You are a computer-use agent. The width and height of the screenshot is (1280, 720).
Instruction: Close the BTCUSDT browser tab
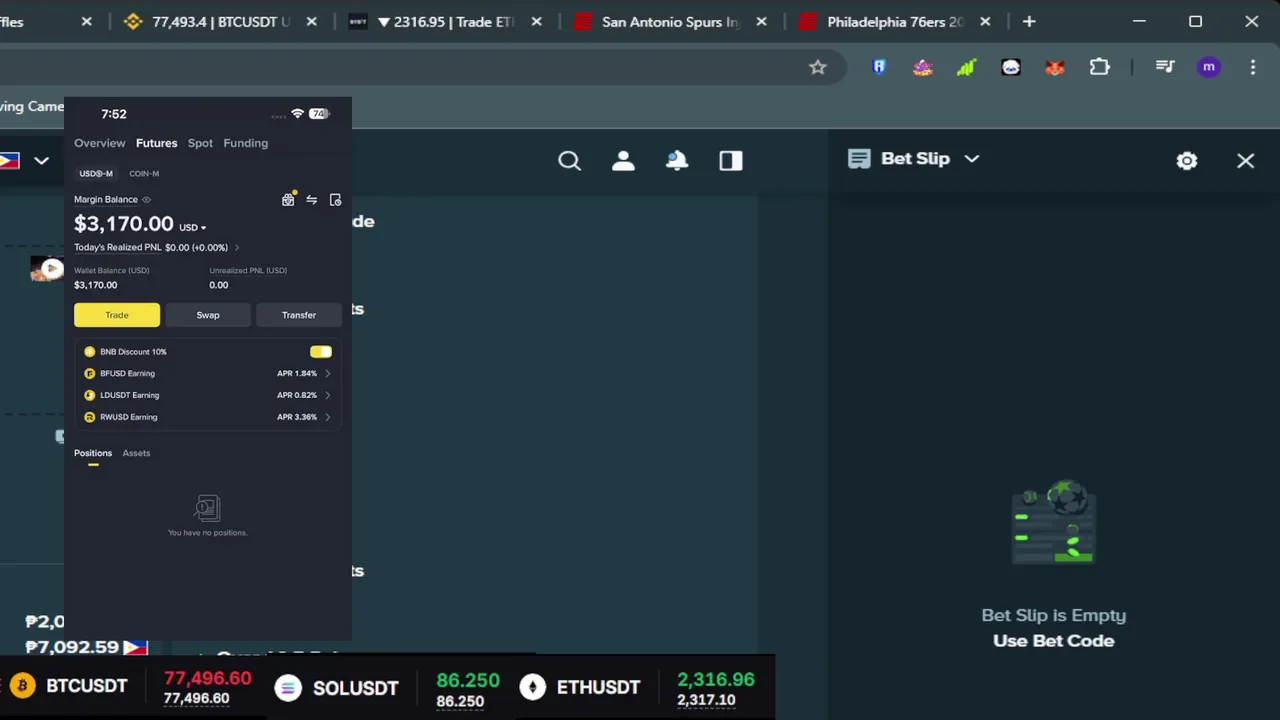311,22
